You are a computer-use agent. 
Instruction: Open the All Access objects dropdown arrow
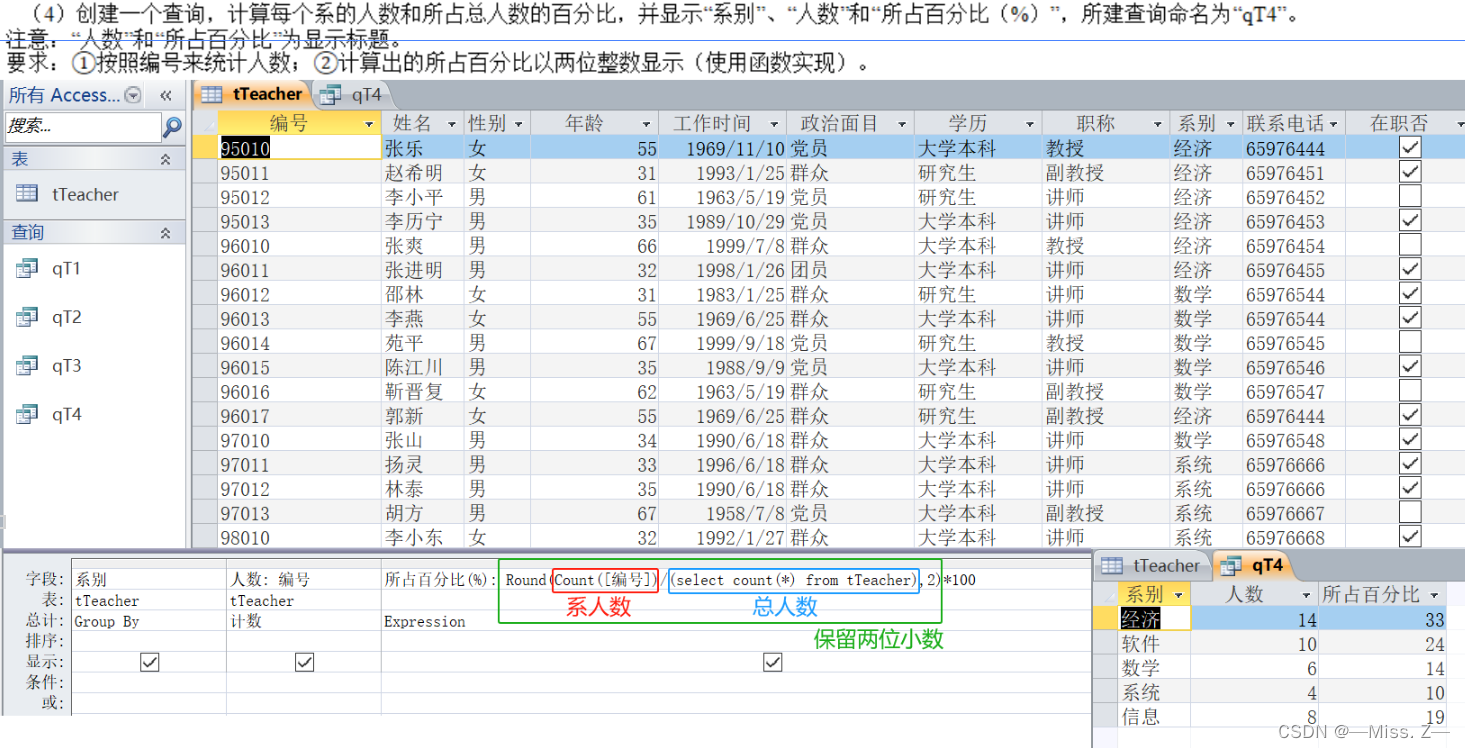(x=134, y=95)
